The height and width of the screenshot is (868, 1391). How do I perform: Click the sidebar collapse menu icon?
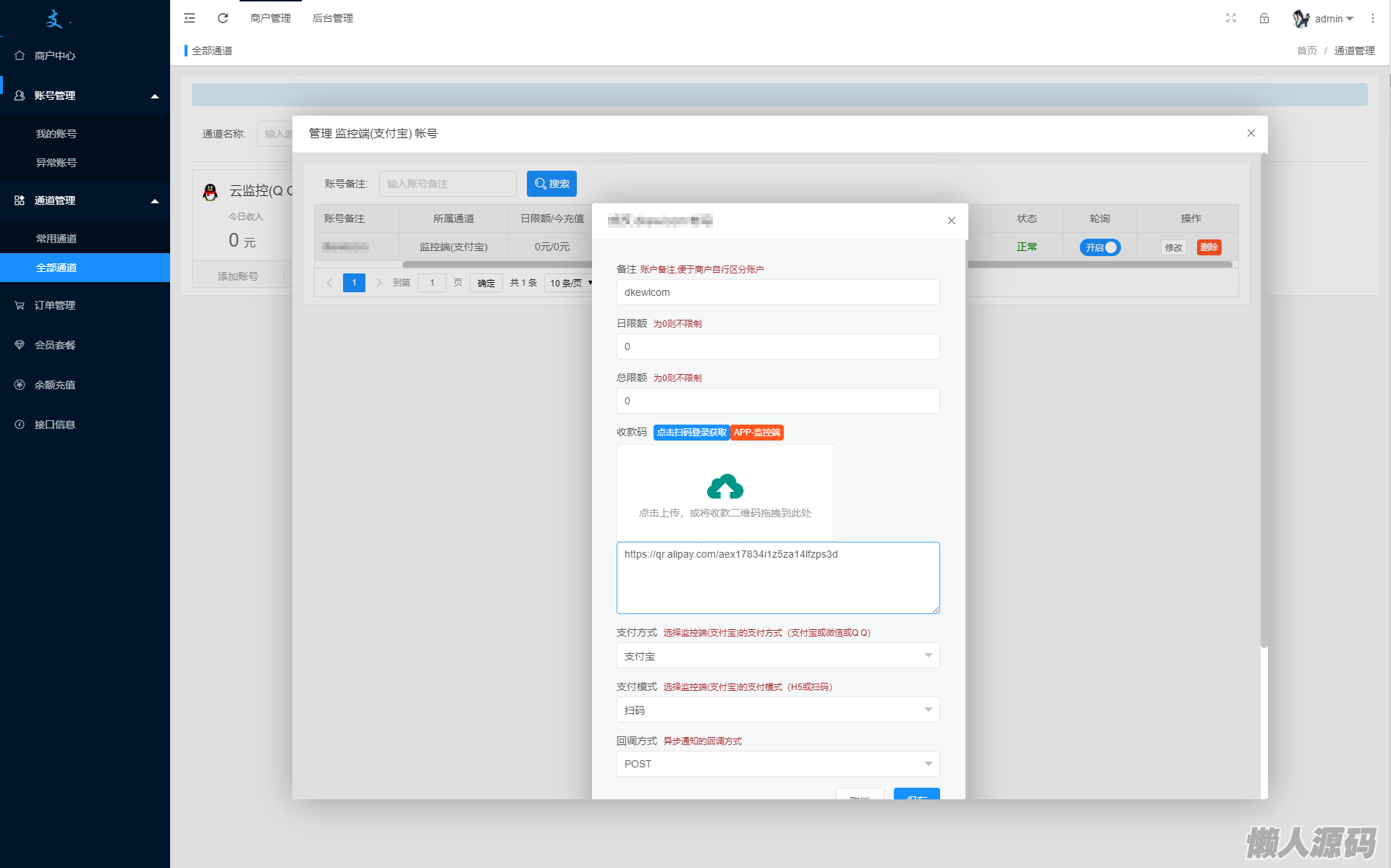tap(190, 18)
